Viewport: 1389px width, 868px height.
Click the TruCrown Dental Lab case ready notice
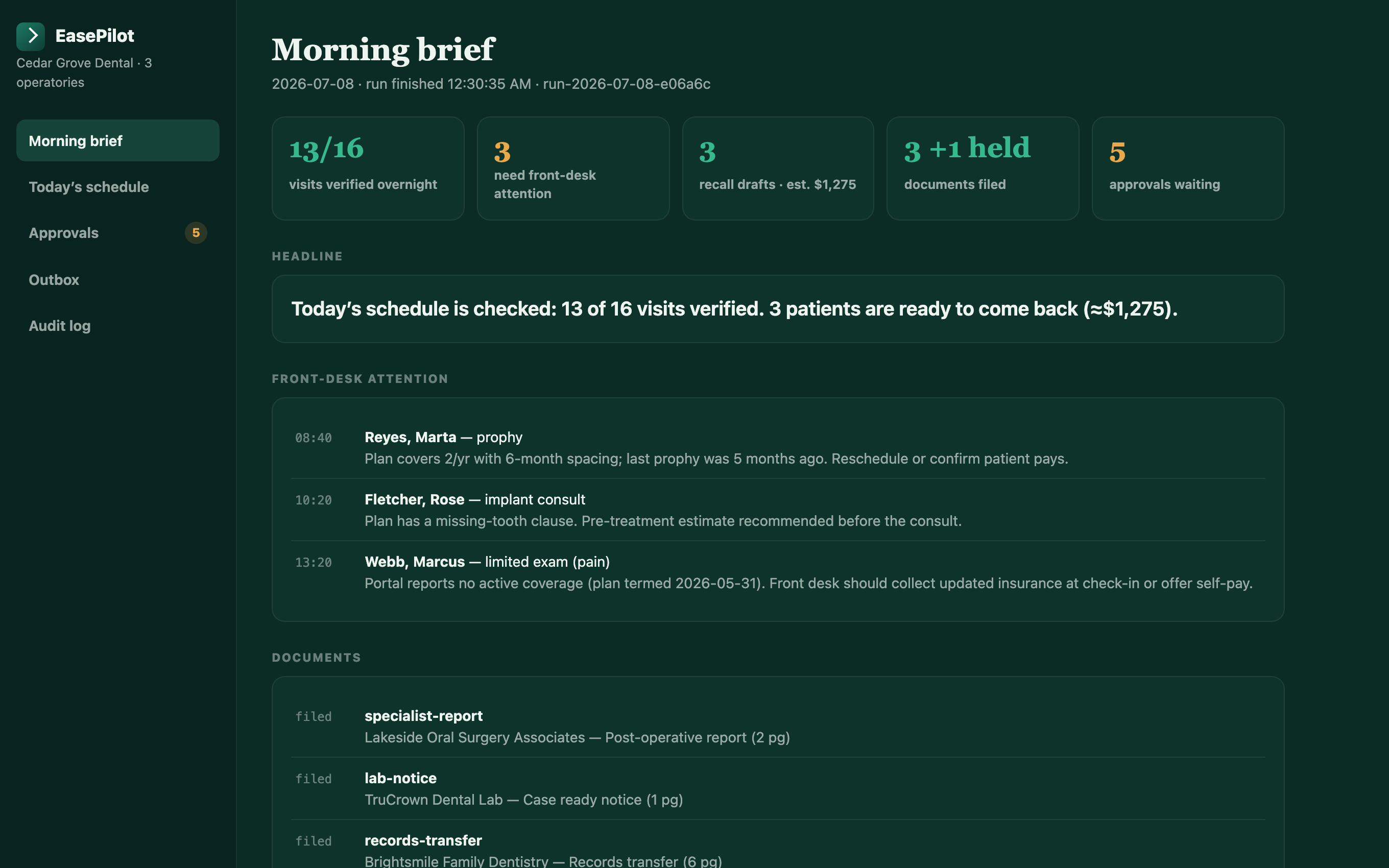(x=523, y=800)
